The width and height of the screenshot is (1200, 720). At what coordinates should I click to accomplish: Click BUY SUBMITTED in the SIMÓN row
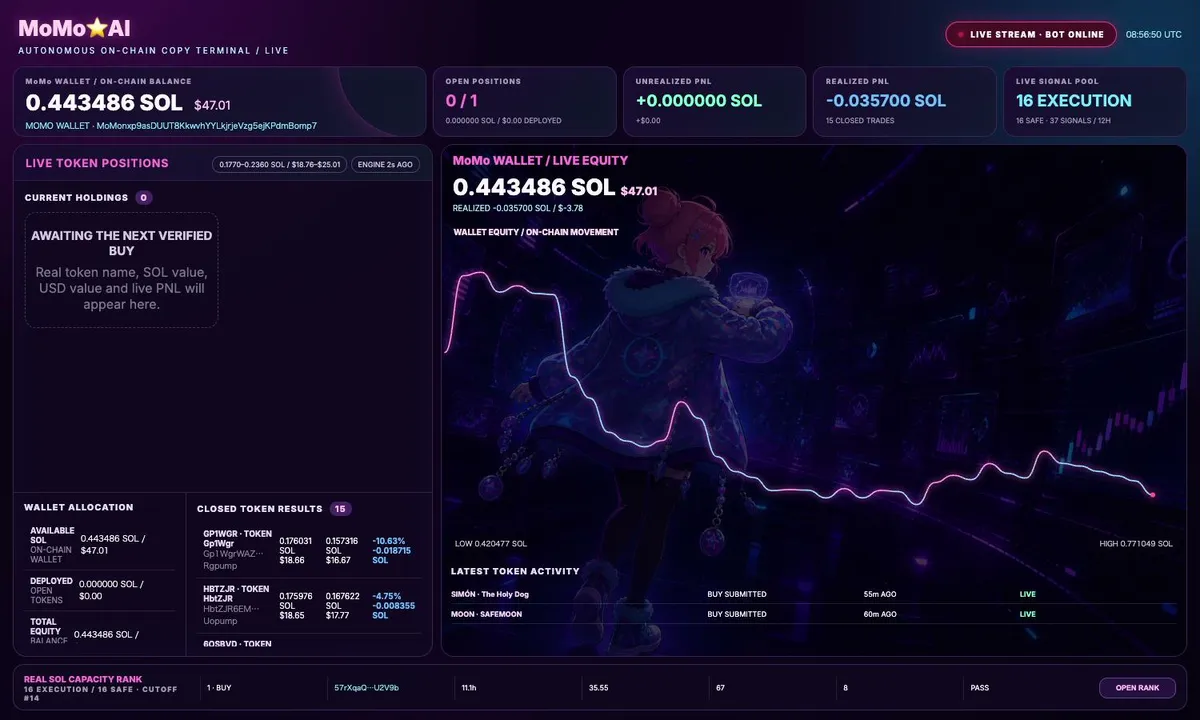click(737, 594)
